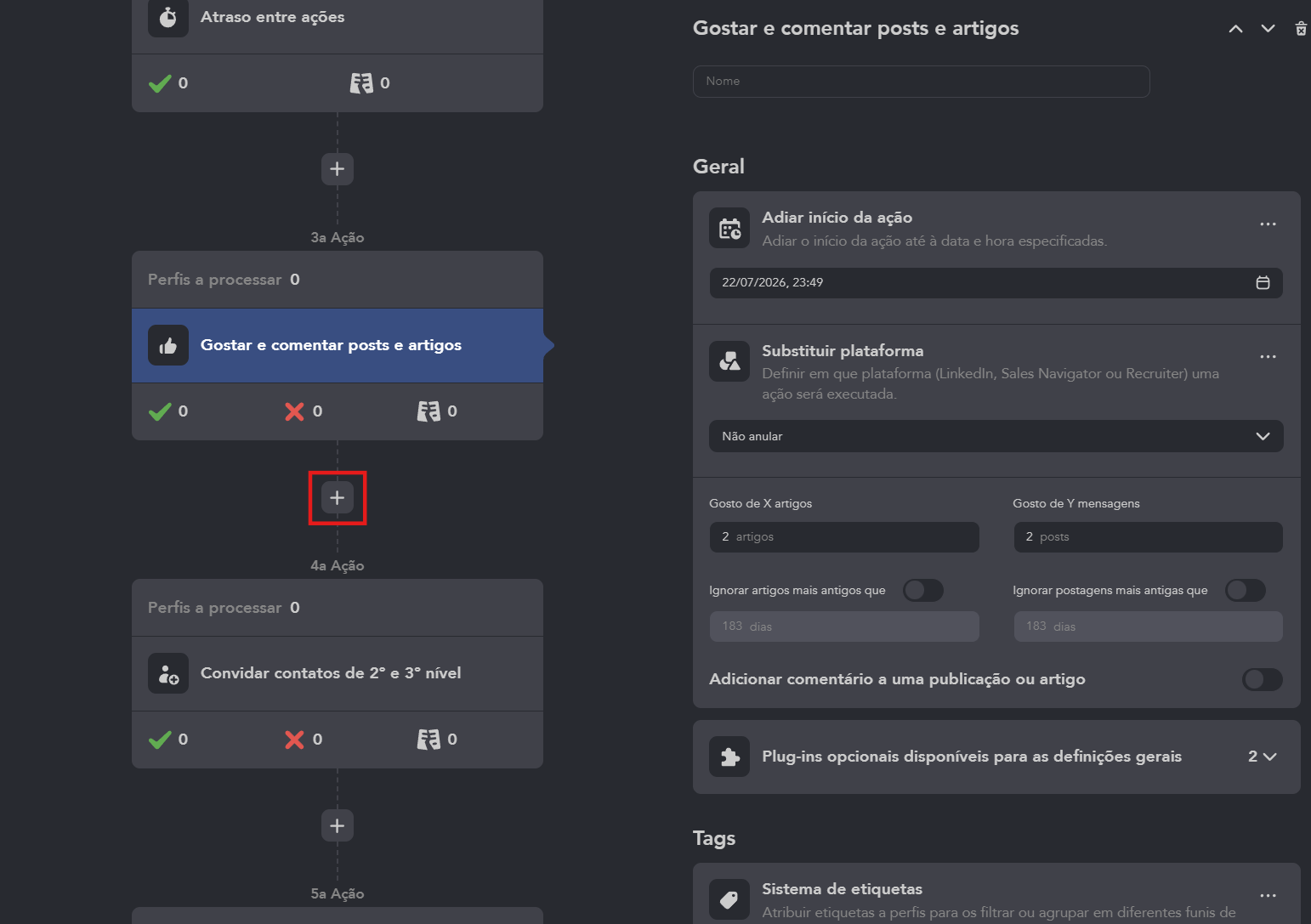Click red X failure icon under Gostar e comentar
Screen dimensions: 1311x924
coord(294,411)
